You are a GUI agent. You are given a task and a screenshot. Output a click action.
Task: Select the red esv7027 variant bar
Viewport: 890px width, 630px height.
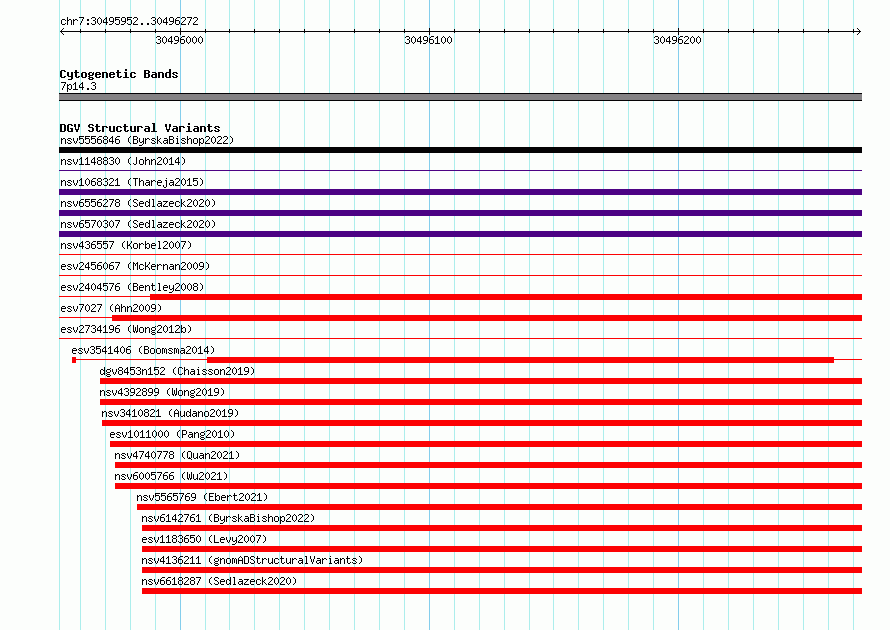(487, 318)
